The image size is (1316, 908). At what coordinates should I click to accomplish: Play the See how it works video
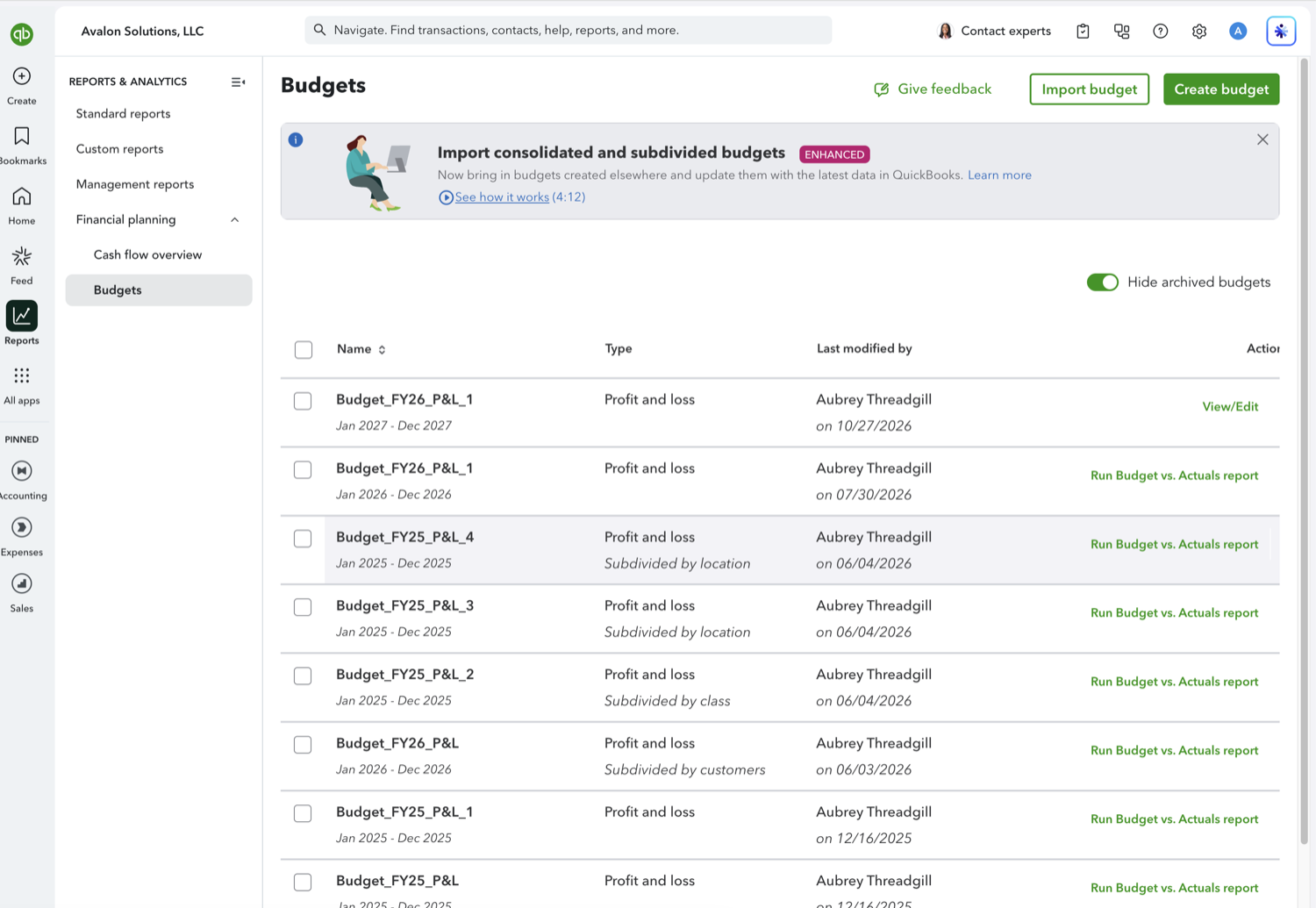[x=502, y=197]
